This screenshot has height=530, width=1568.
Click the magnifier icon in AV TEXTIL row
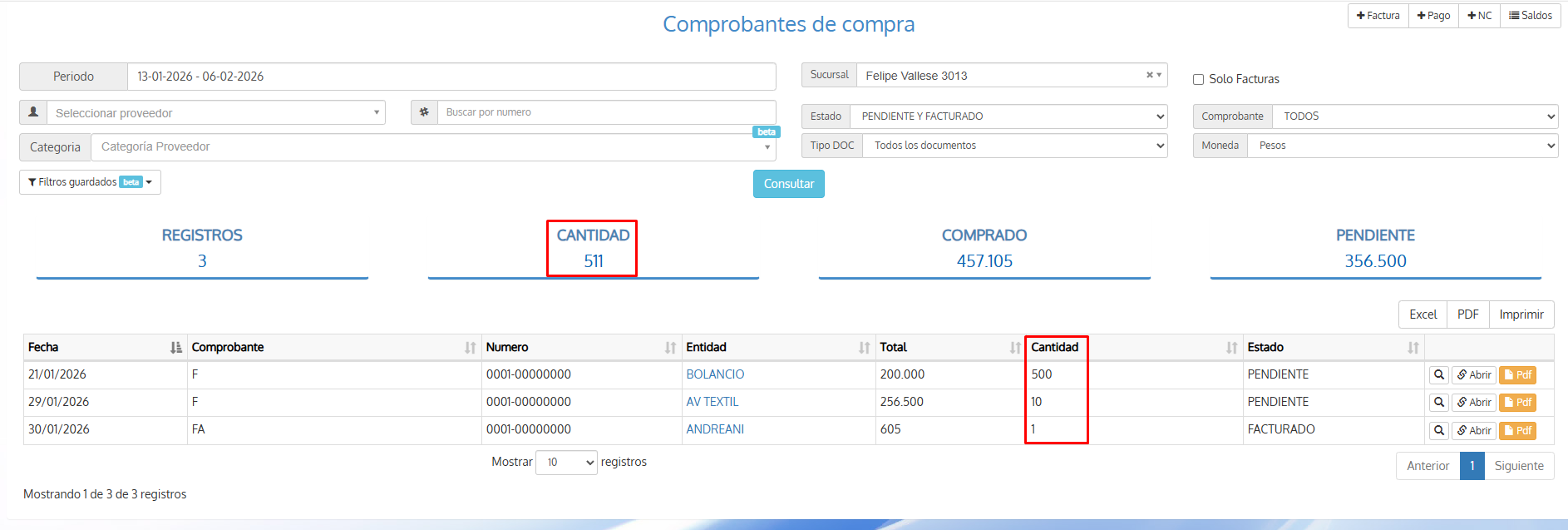click(1439, 403)
